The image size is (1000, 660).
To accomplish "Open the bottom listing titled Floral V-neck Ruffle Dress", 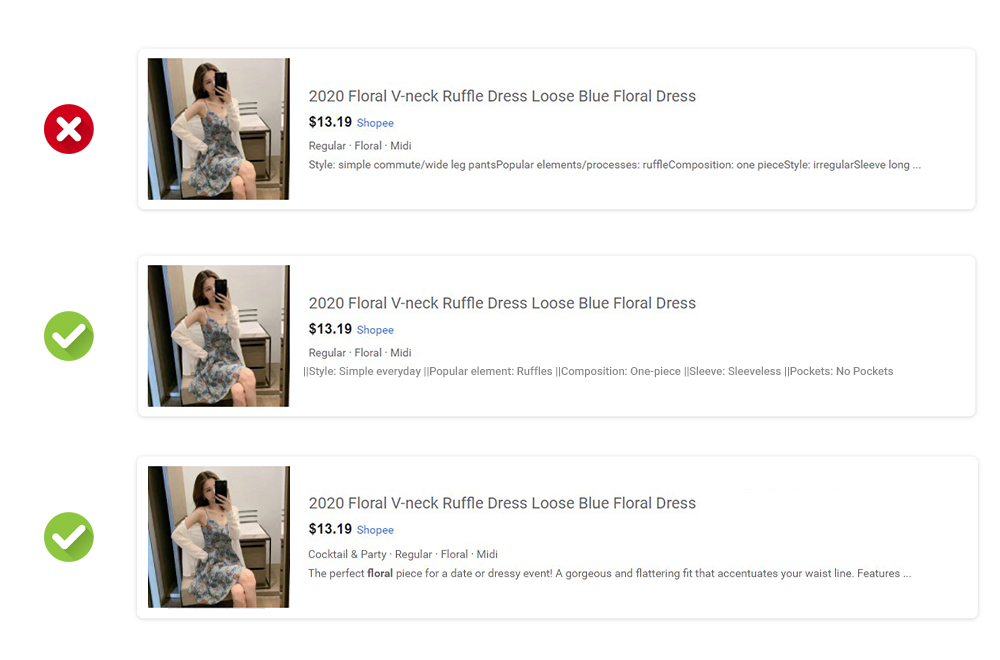I will click(501, 503).
